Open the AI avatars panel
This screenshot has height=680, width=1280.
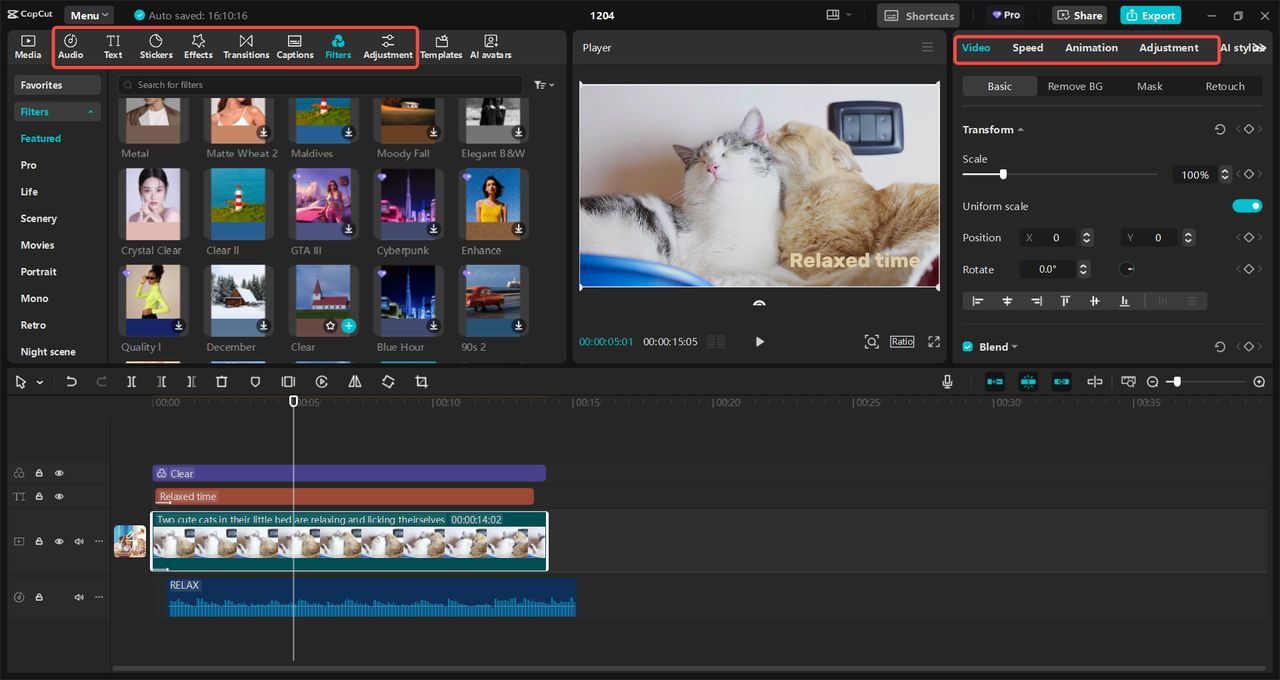click(491, 47)
